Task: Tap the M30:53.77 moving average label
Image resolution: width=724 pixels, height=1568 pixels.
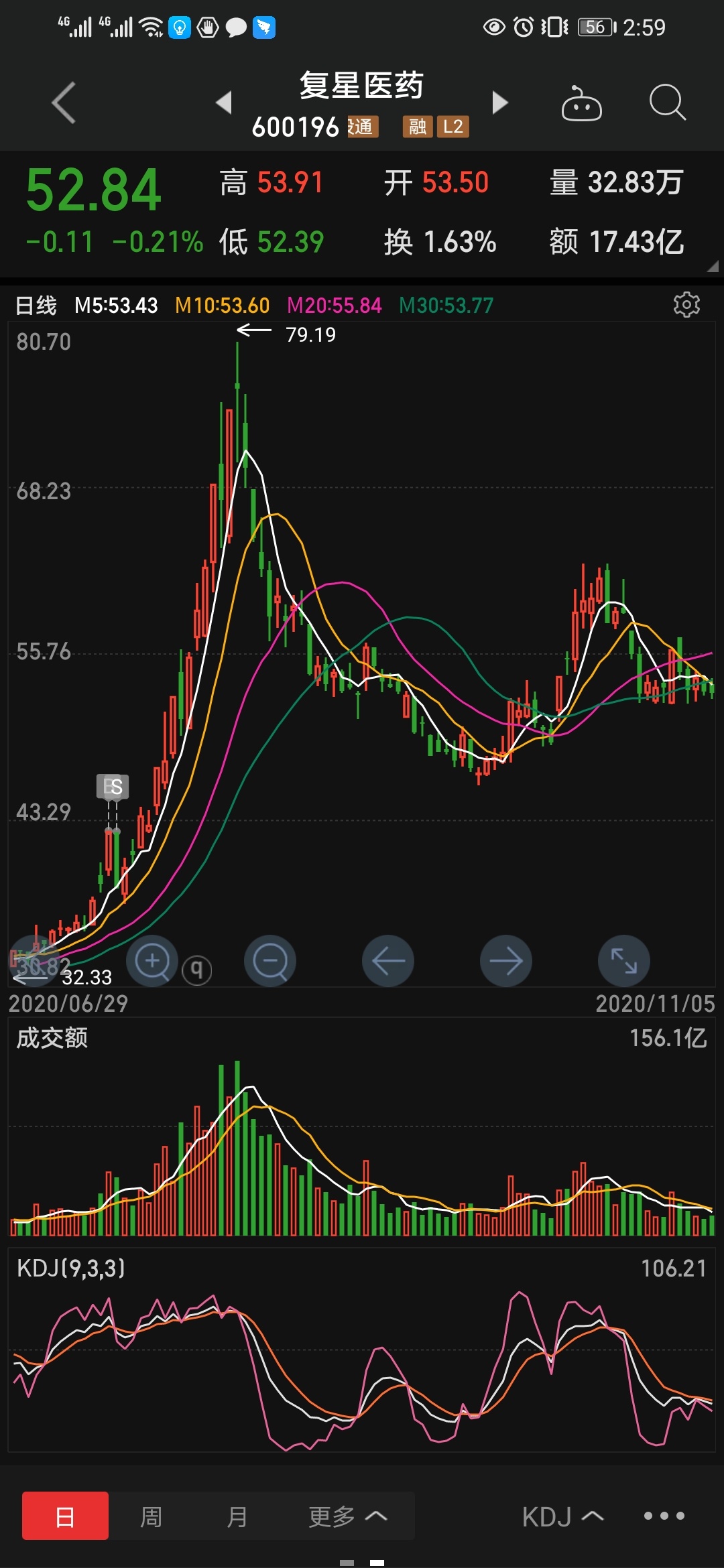Action: click(x=446, y=306)
